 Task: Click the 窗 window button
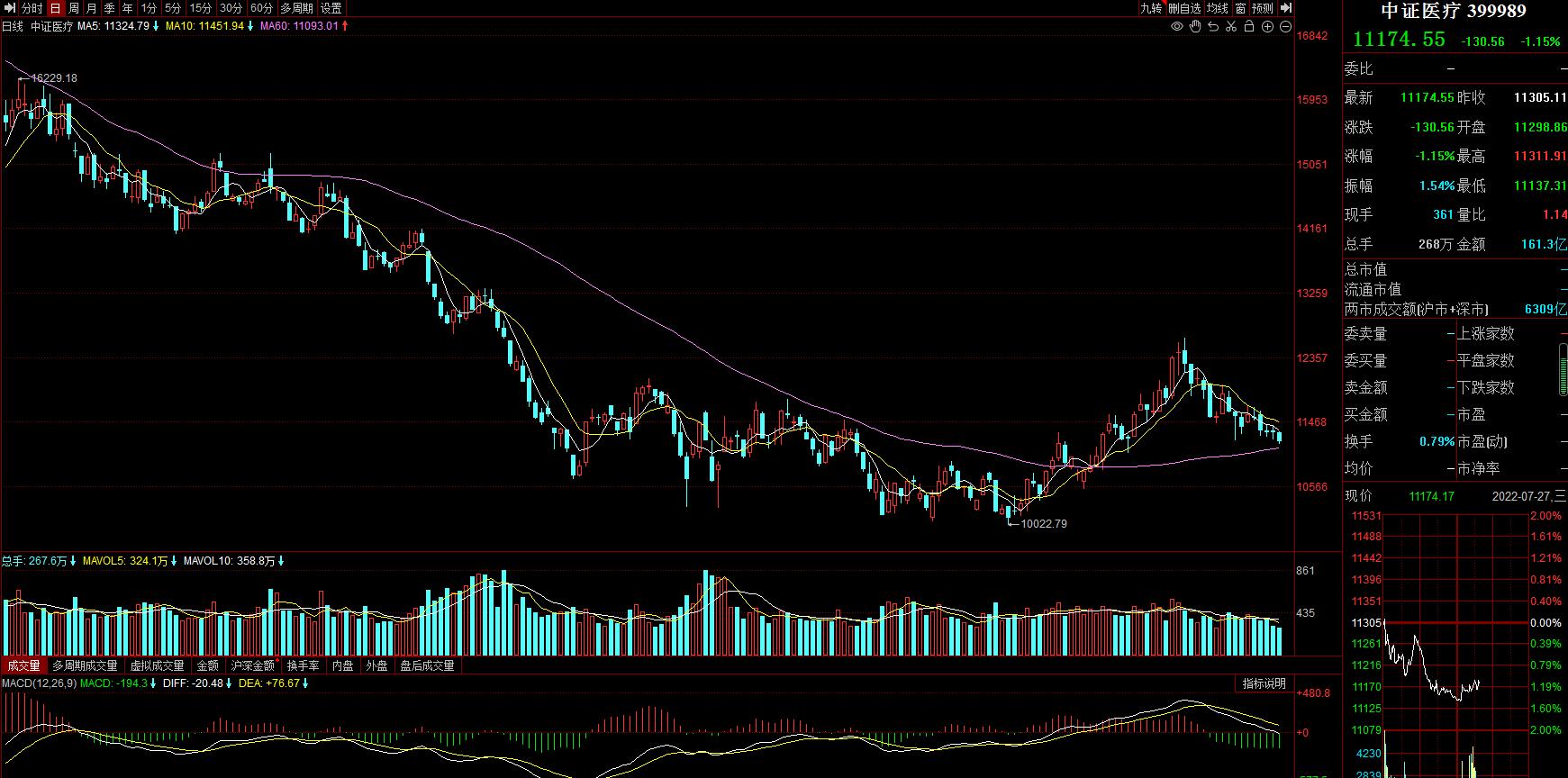click(1241, 8)
